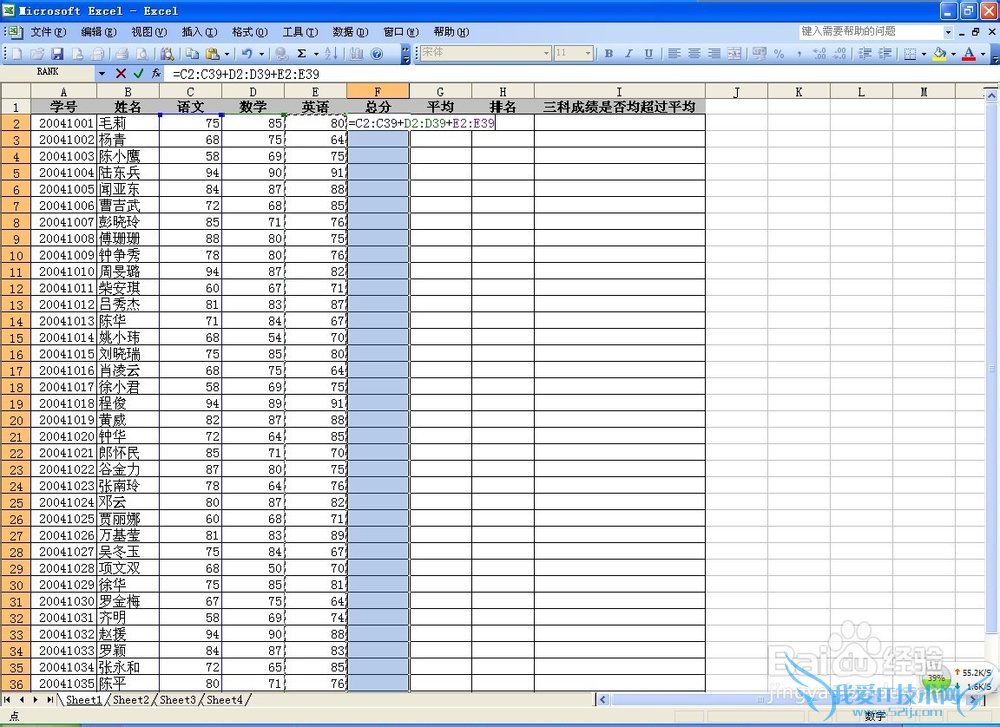Viewport: 1000px width, 727px height.
Task: Switch to the Sheet2 tab
Action: [x=131, y=700]
